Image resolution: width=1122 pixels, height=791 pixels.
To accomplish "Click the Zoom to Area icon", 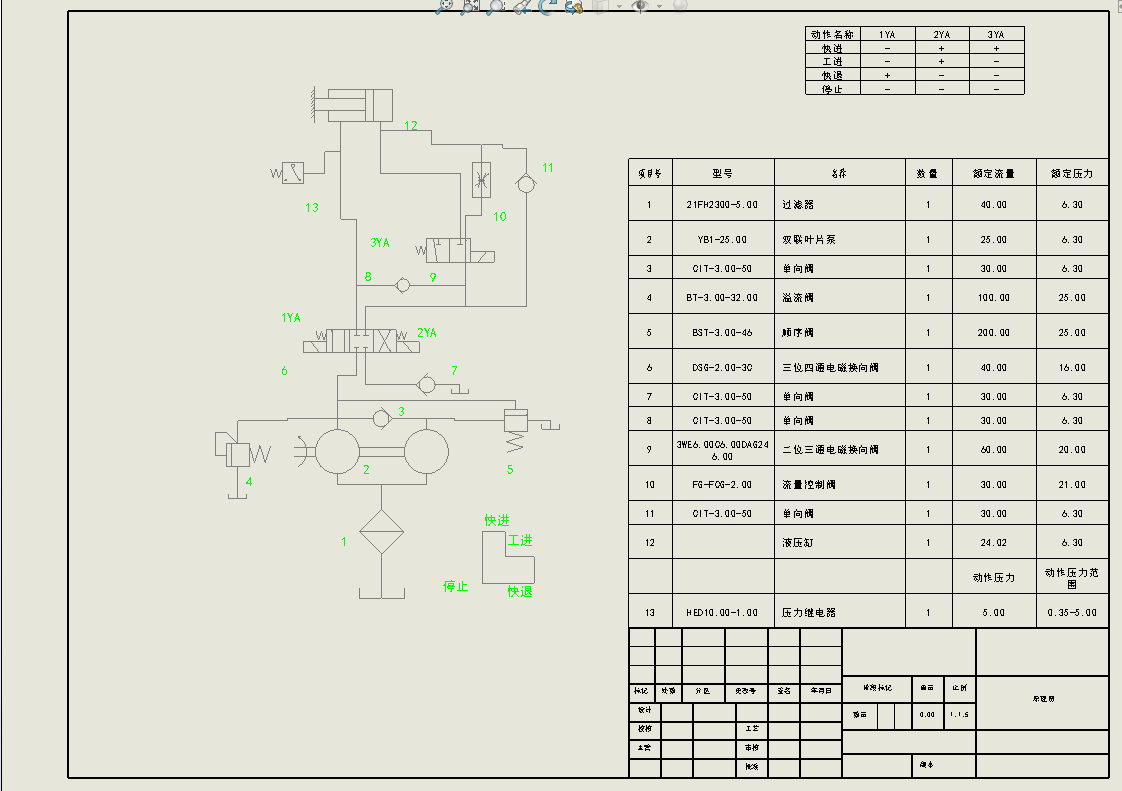I will (470, 6).
